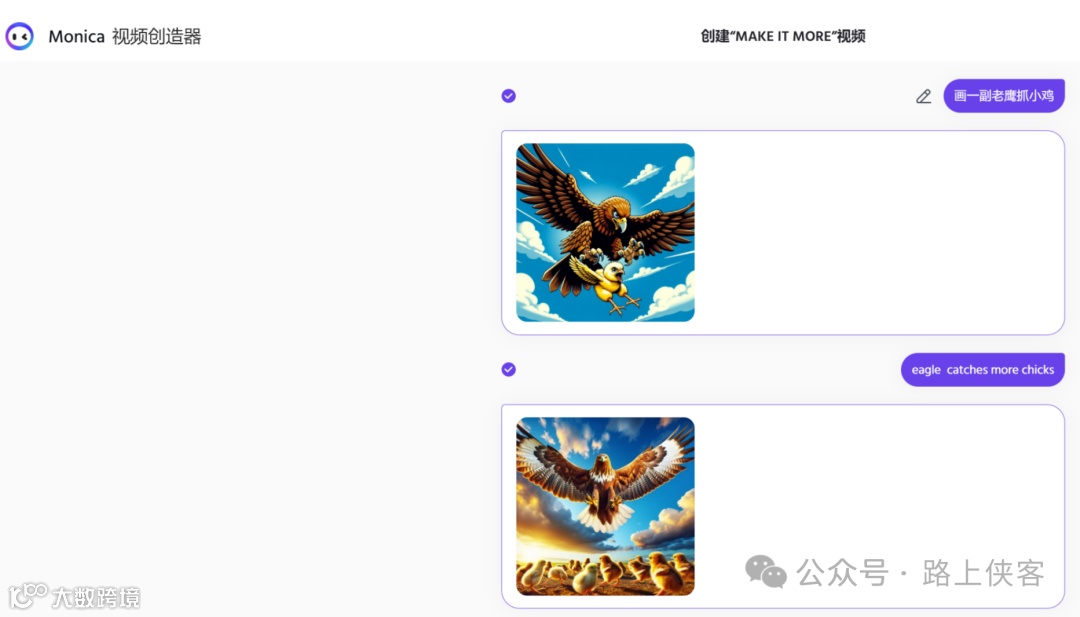This screenshot has width=1080, height=617.
Task: Toggle the checkmark circle above first image
Action: [508, 96]
